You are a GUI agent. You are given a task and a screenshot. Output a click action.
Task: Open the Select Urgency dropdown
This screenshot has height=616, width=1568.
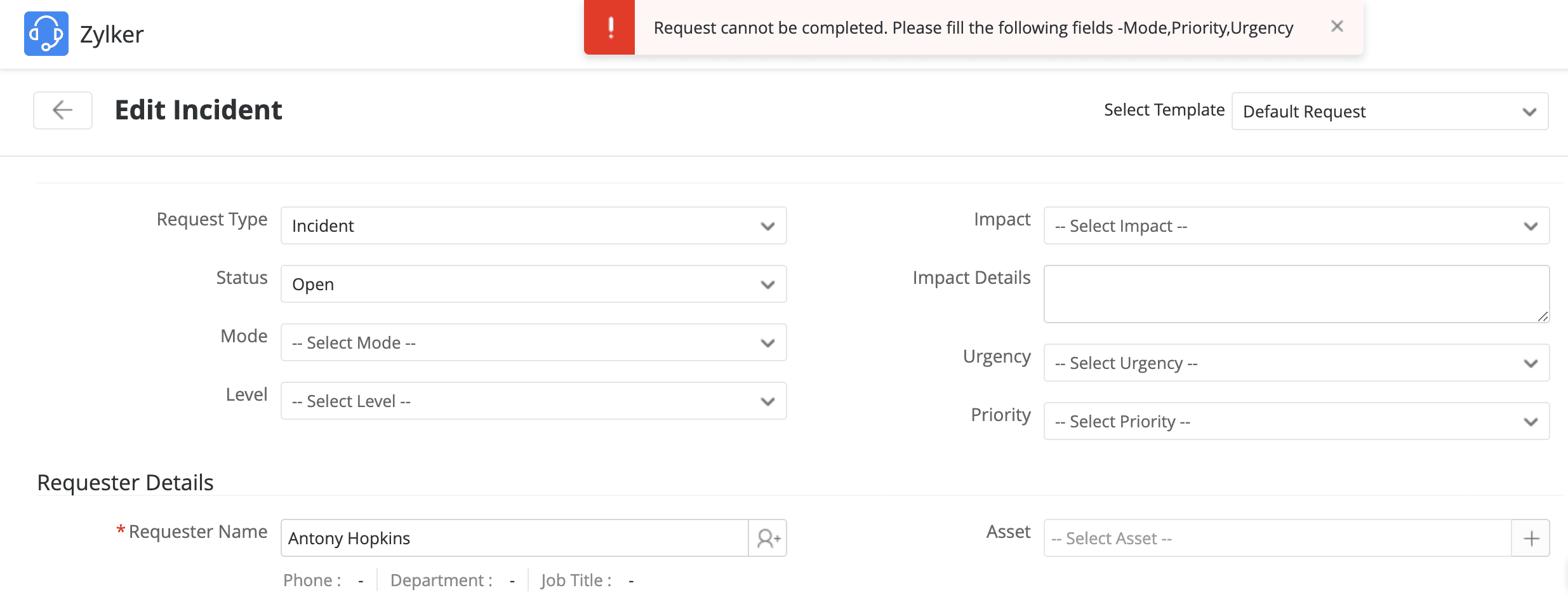tap(1296, 363)
